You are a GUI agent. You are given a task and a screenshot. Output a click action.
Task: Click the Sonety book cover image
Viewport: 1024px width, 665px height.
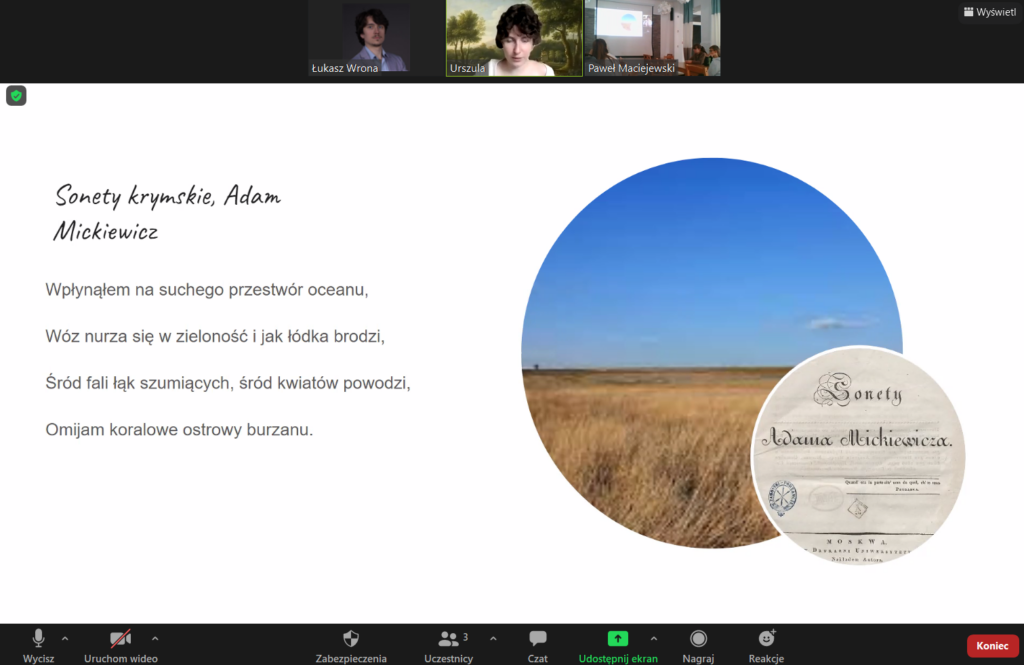[857, 454]
